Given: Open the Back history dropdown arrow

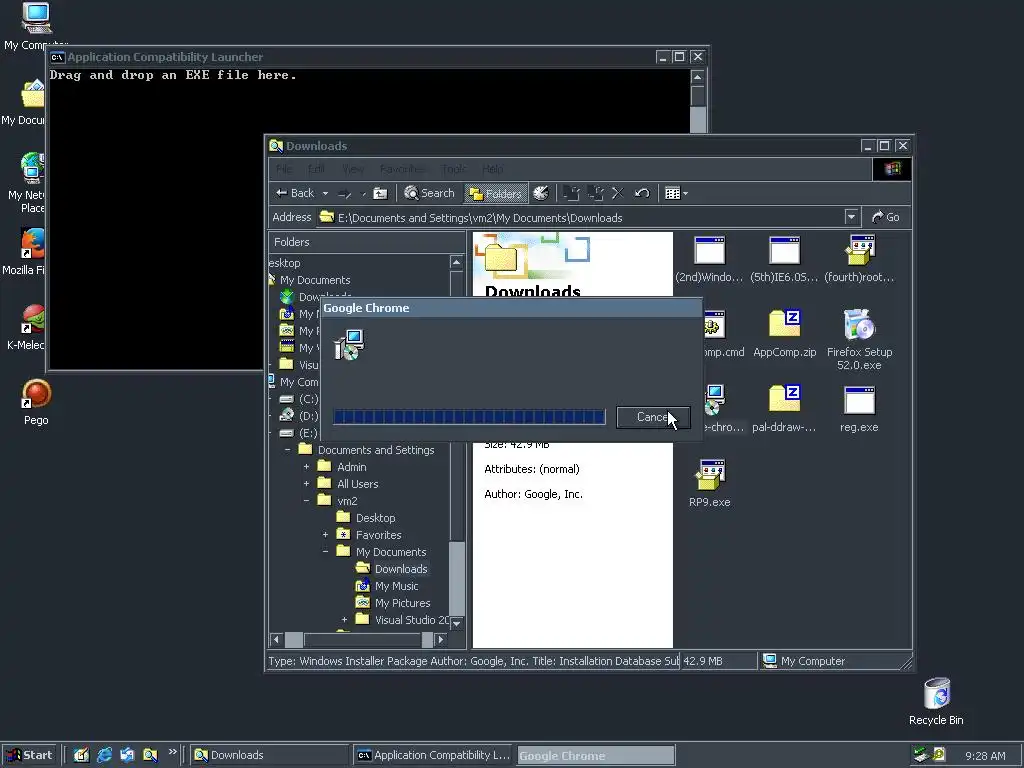Looking at the screenshot, I should (x=325, y=193).
